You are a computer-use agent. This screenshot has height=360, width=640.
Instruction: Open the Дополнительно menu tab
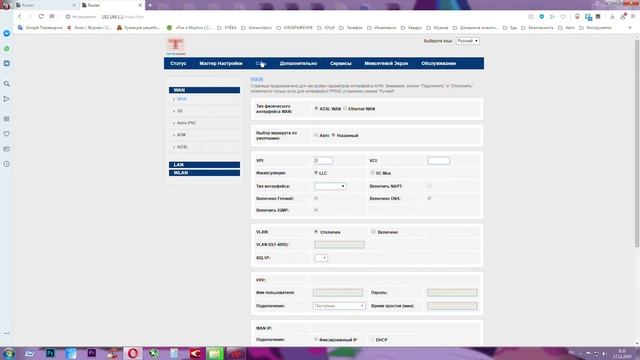(298, 63)
